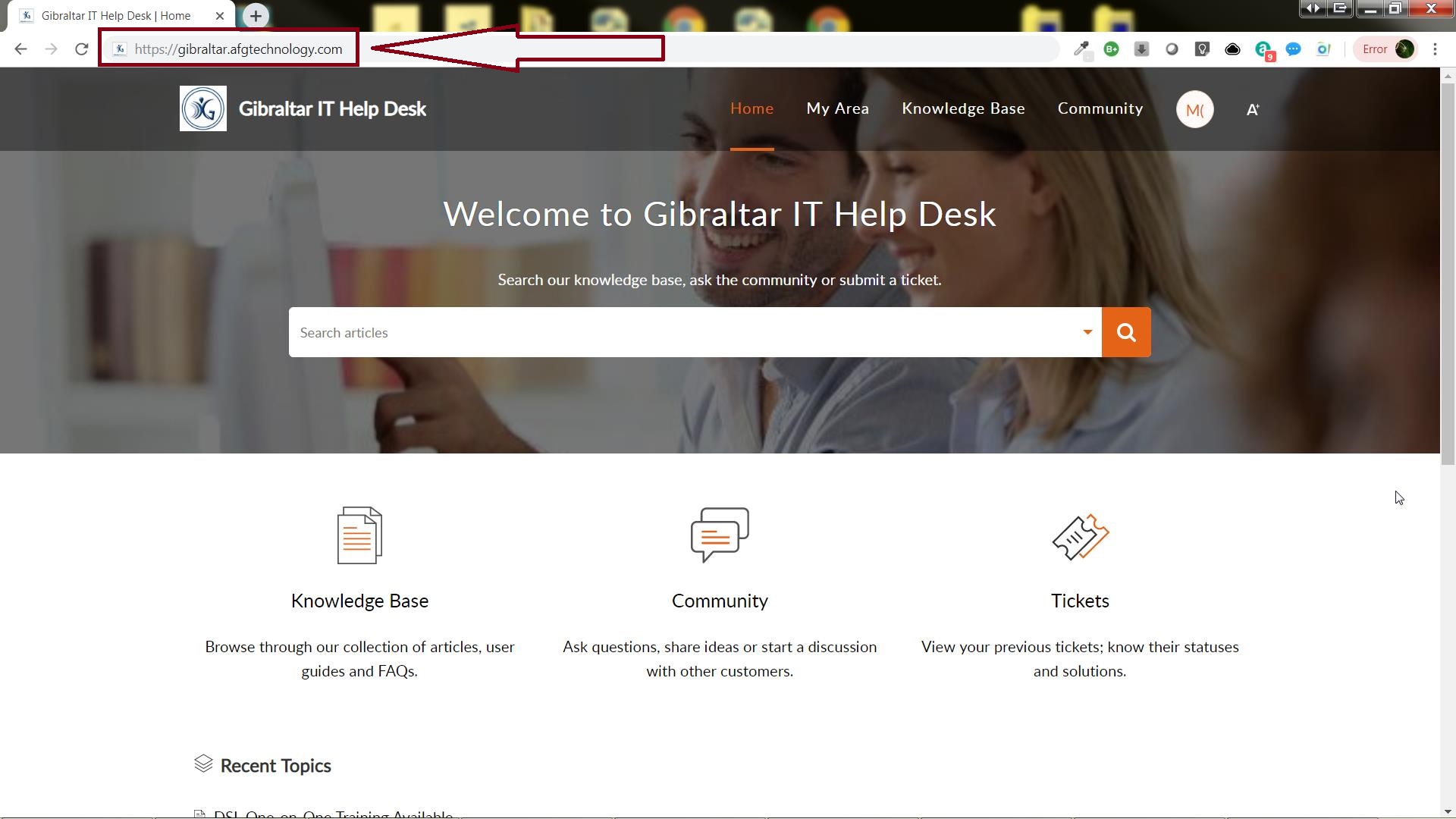Click the font size adjust icon

(x=1253, y=109)
